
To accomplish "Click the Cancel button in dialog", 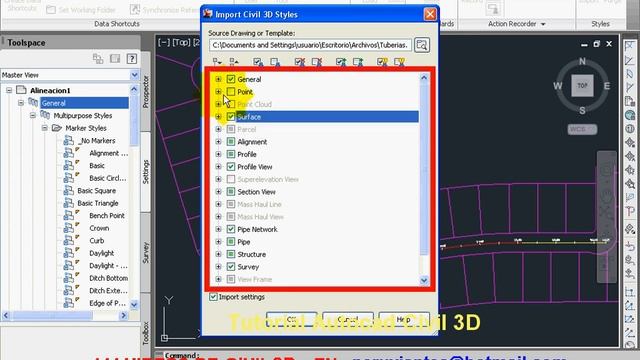I will click(348, 320).
